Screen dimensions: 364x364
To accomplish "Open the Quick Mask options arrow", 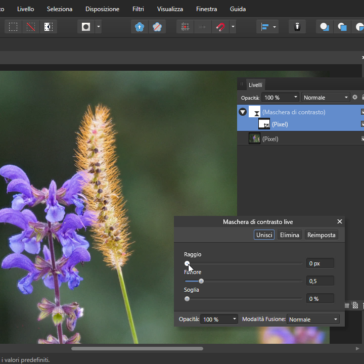I will (x=98, y=27).
